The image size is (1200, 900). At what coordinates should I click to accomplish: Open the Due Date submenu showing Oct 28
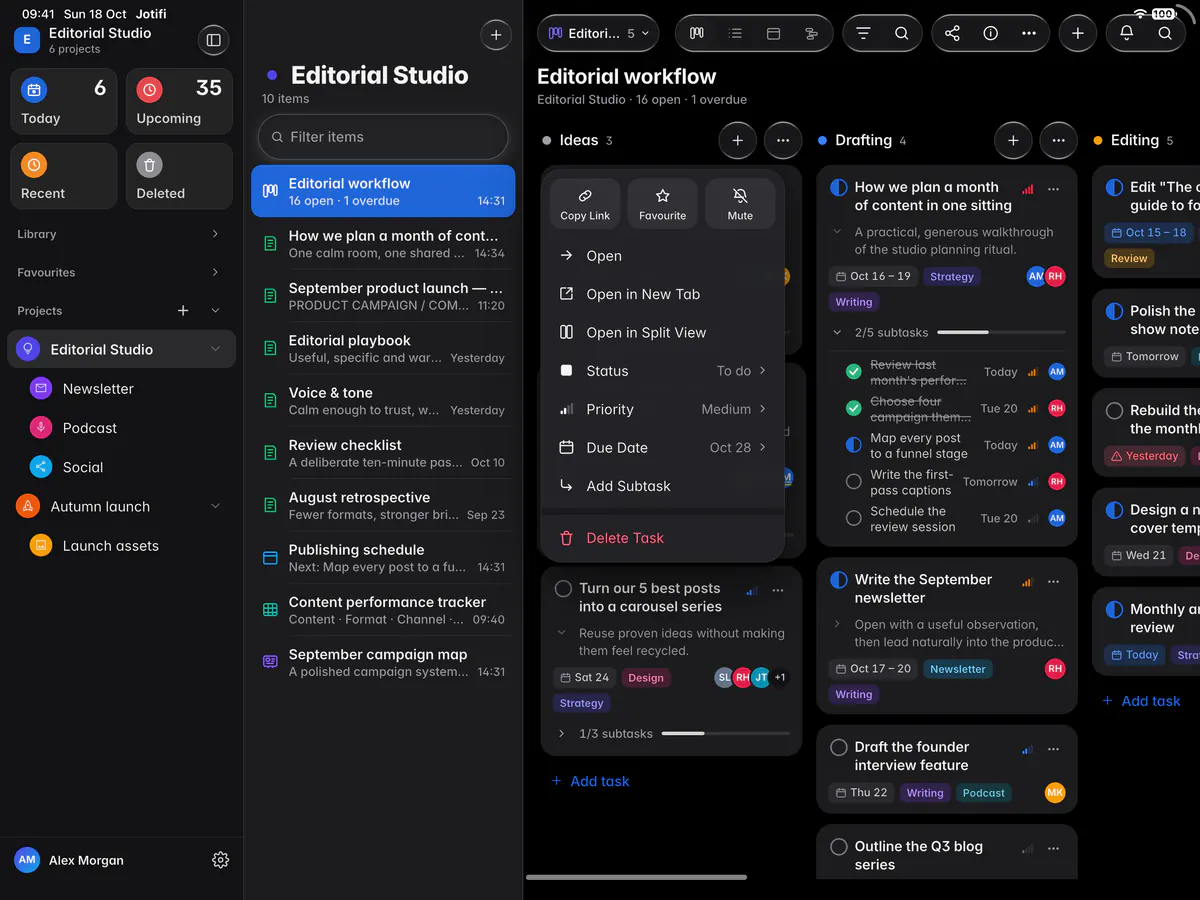662,448
